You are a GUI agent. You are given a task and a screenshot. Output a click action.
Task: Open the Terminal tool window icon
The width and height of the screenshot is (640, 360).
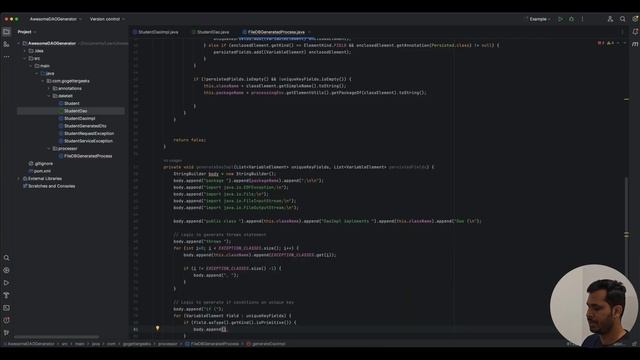pos(7,308)
